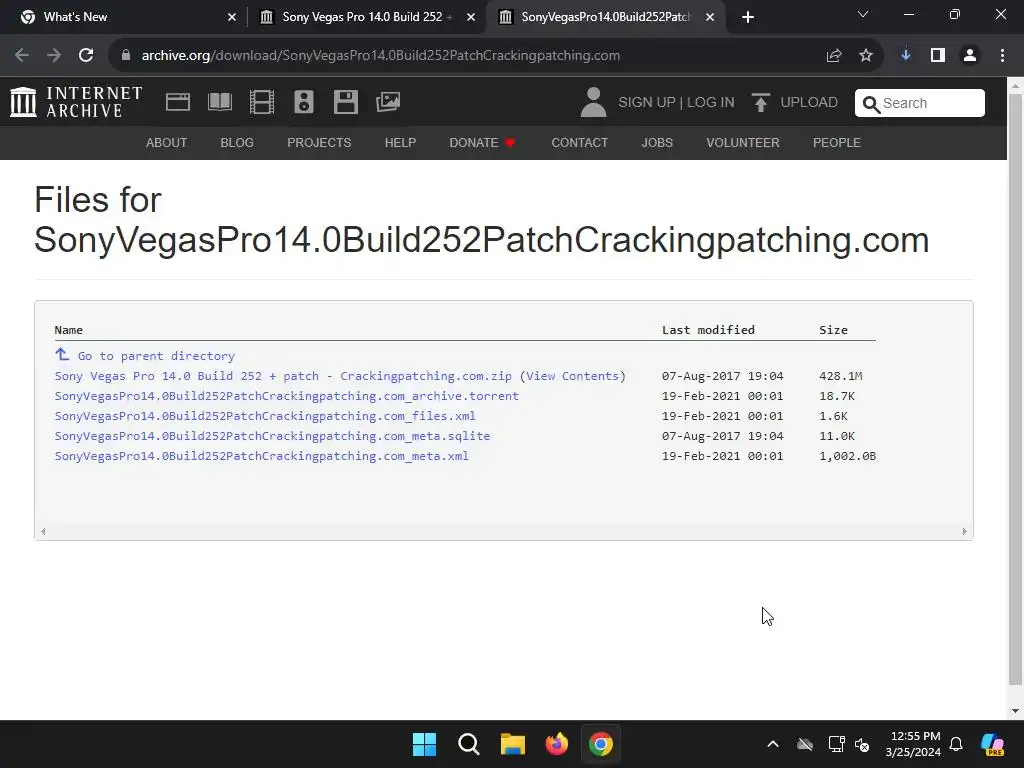Screen dimensions: 1024x768
Task: Click the archive.org address bar URL
Action: [381, 56]
